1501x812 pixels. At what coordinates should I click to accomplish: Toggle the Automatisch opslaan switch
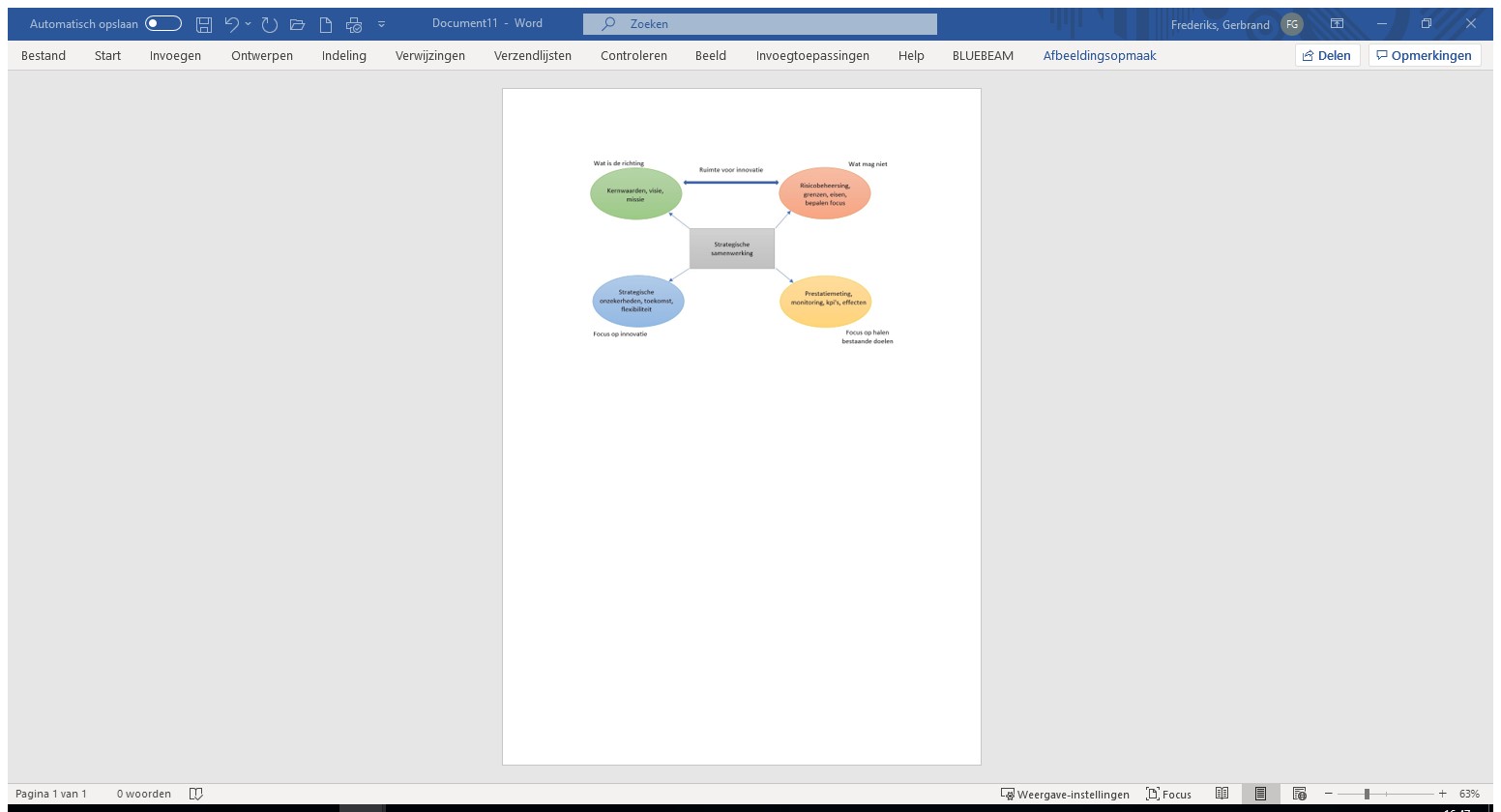point(163,24)
